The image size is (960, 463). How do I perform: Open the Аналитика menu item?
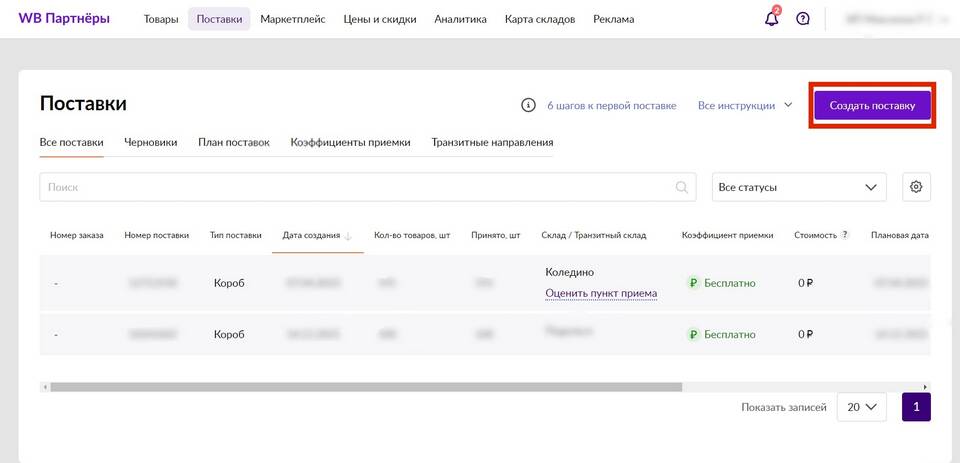click(460, 19)
